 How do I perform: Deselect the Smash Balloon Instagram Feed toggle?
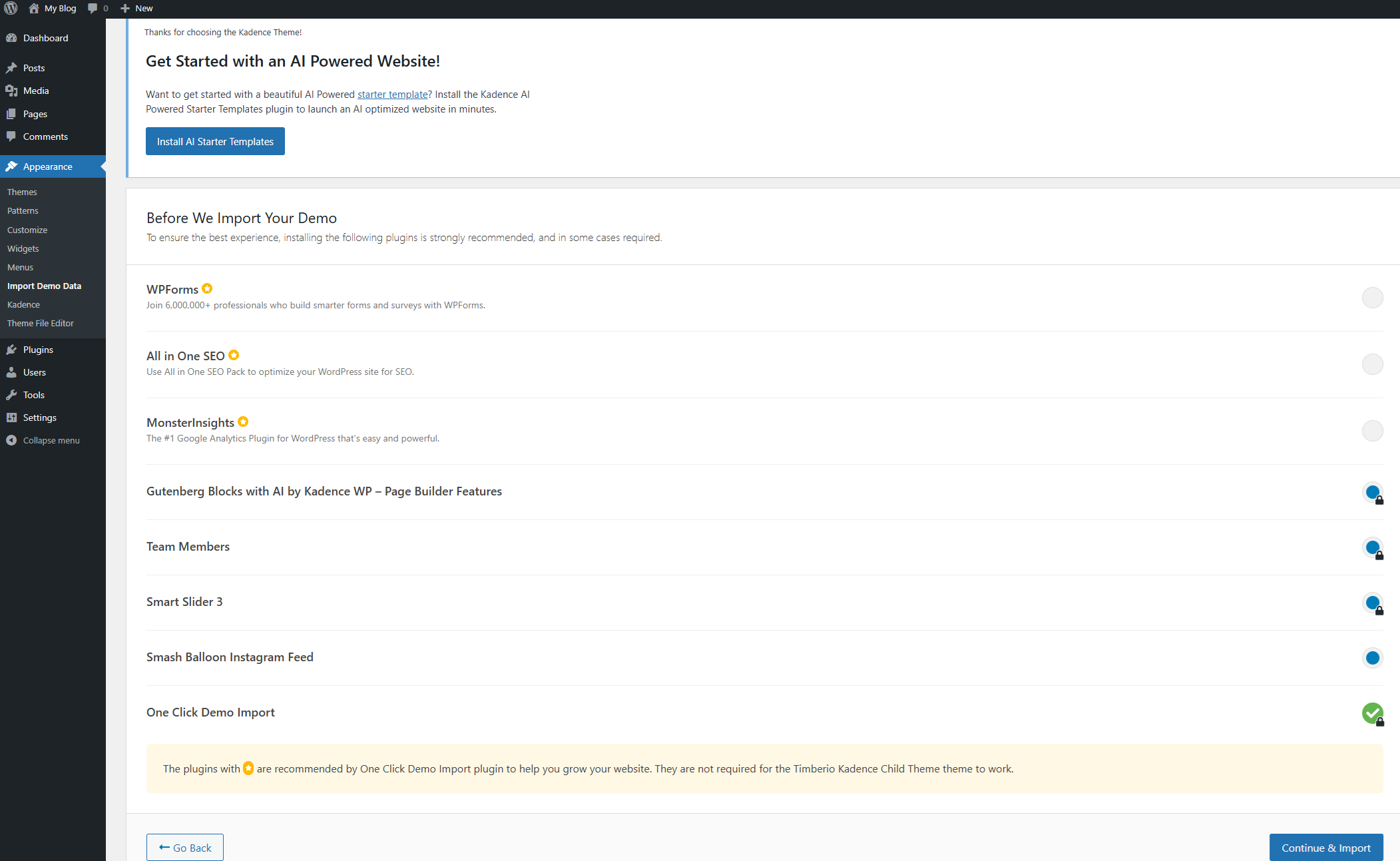1372,658
